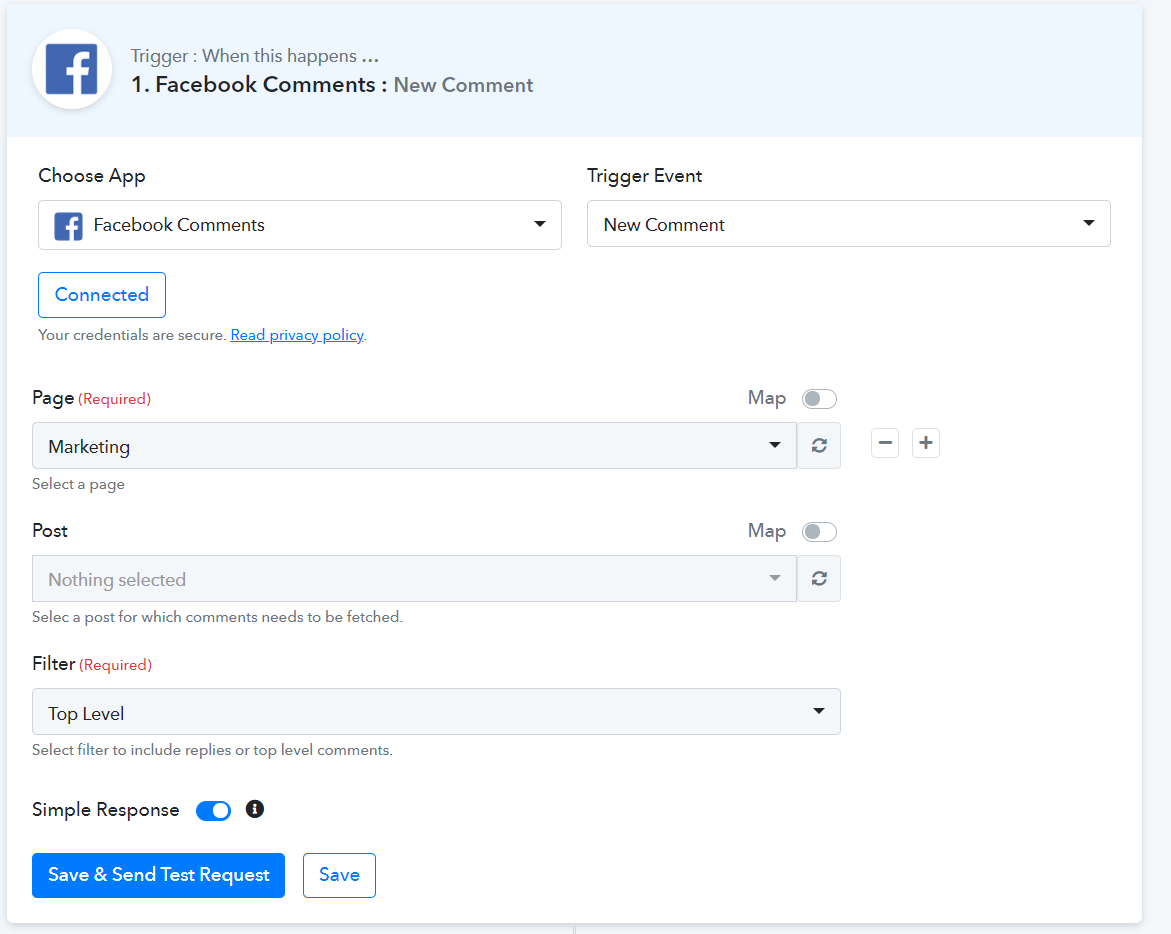
Task: Open the Trigger Event dropdown
Action: [x=848, y=225]
